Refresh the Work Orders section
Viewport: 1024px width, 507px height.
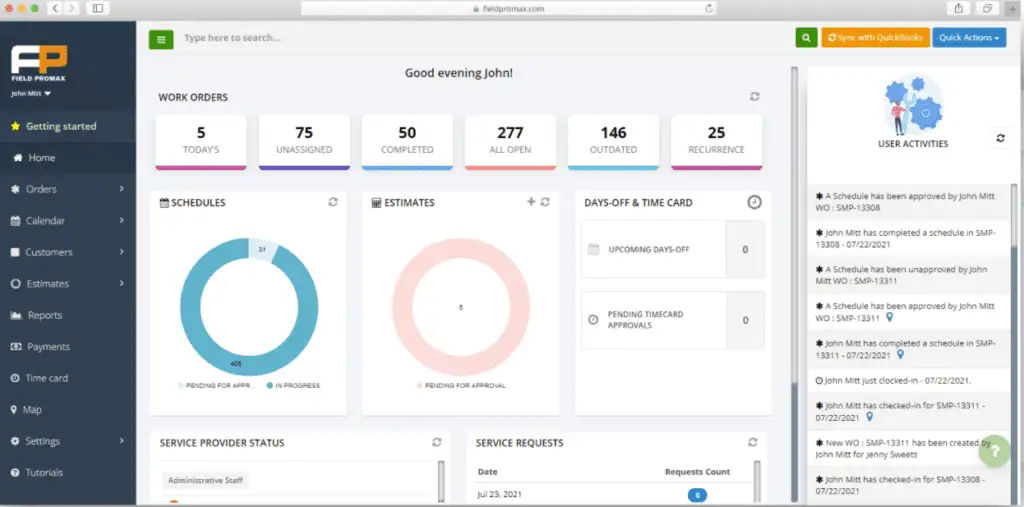754,97
